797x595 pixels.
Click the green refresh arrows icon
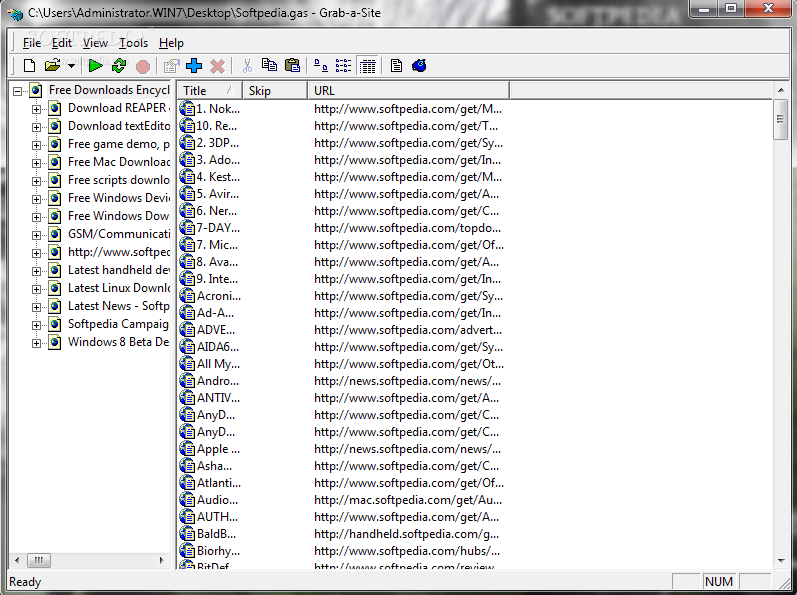coord(119,66)
